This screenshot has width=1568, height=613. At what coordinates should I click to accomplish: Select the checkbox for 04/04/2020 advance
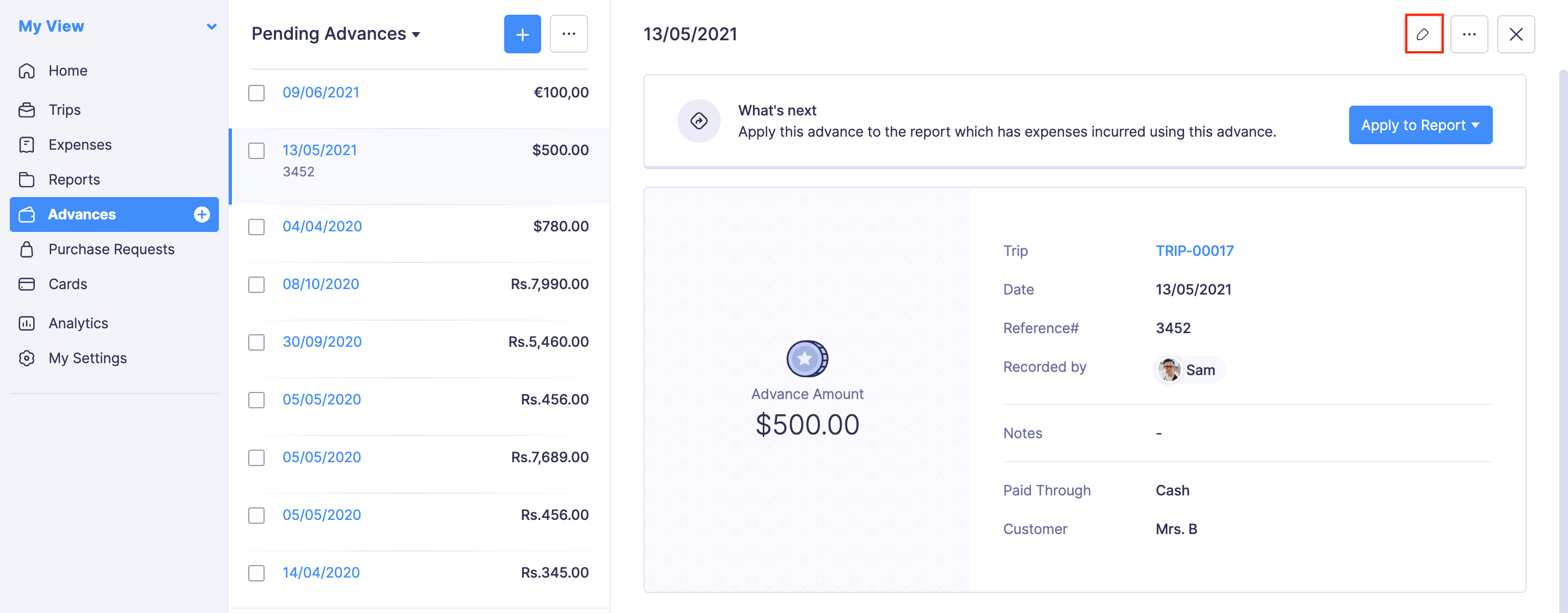click(256, 227)
